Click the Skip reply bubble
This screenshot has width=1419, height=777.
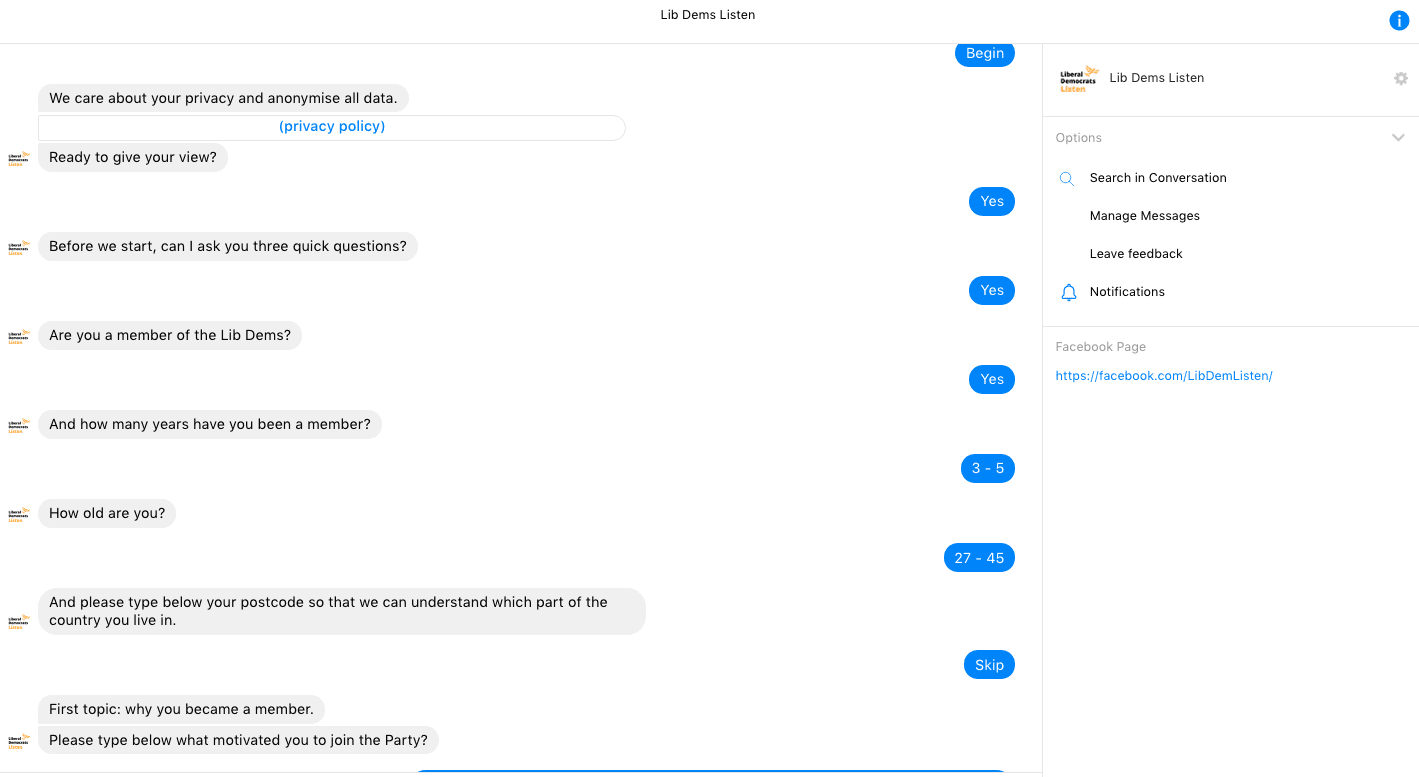(988, 665)
